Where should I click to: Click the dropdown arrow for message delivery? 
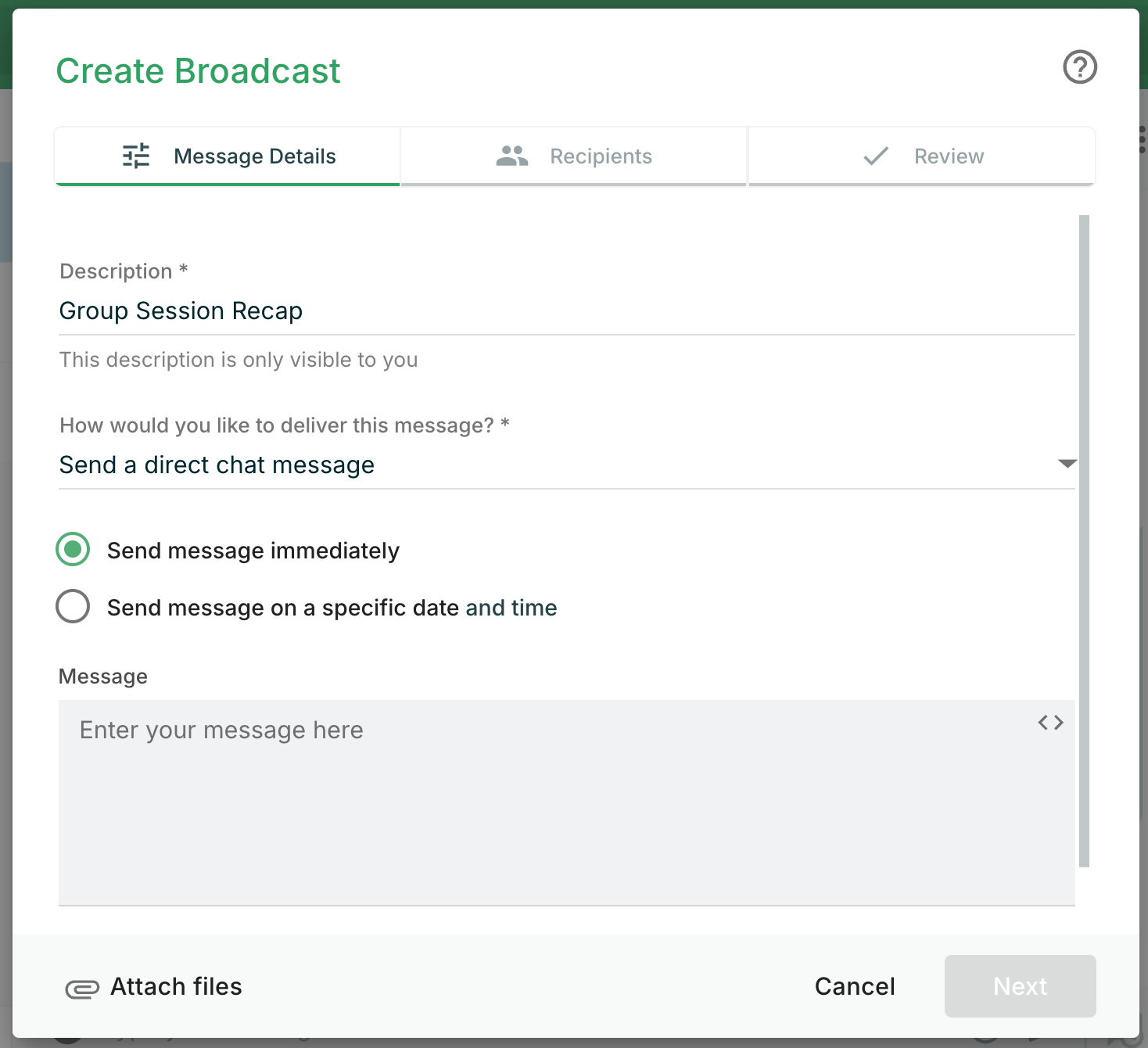coord(1066,463)
